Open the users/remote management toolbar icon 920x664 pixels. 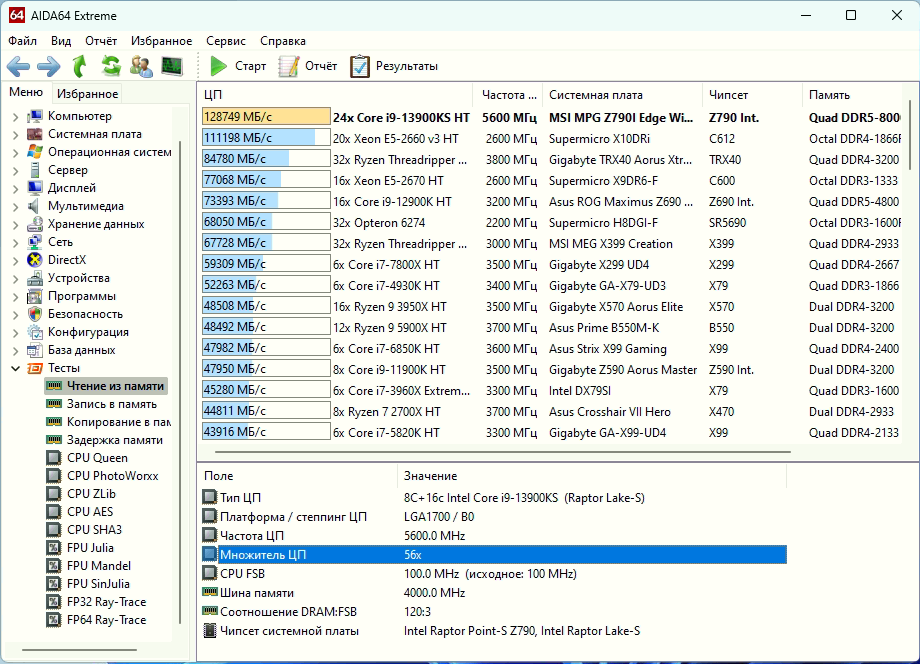141,66
